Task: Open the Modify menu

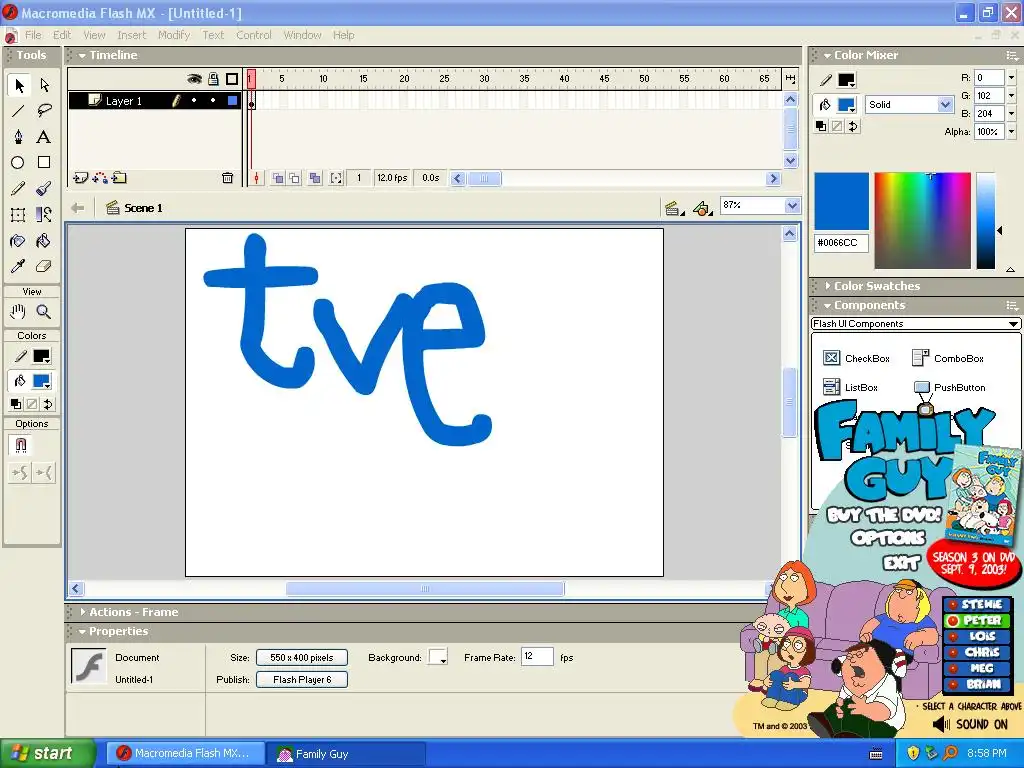Action: (174, 35)
